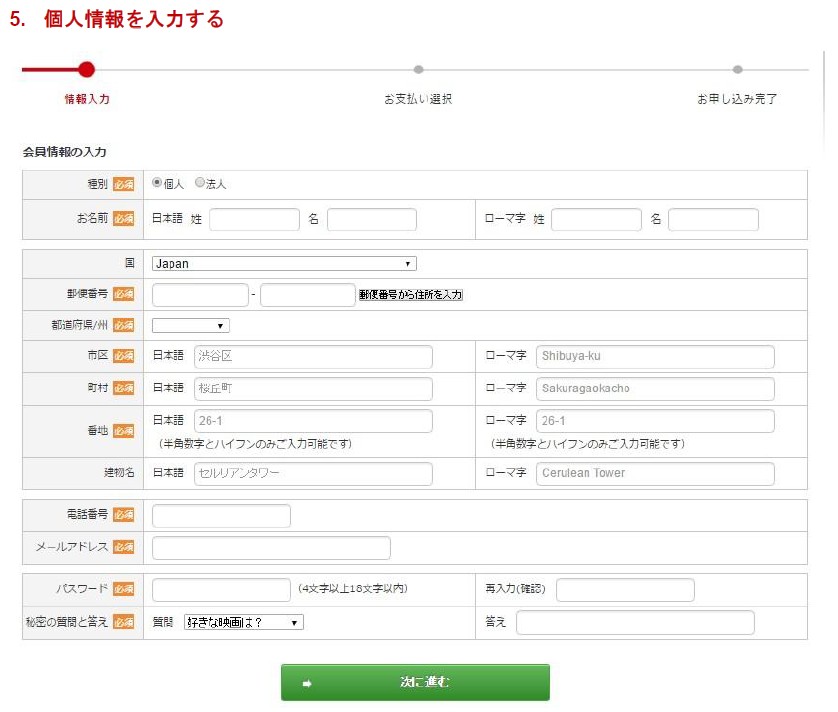Click the Sakuragaokacho romaji field
Viewport: 838px width, 712px height.
655,389
